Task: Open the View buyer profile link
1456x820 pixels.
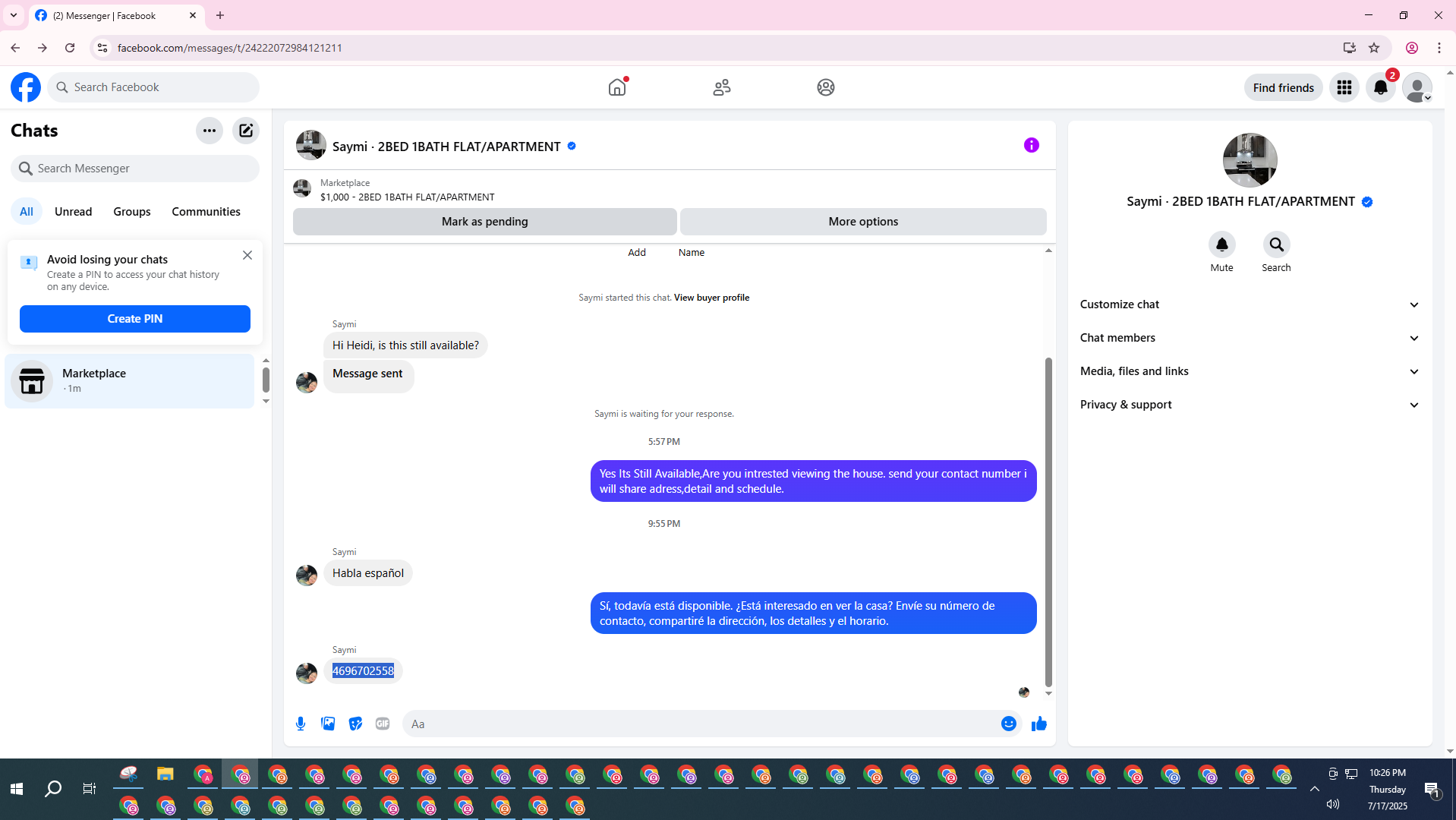Action: (x=711, y=298)
